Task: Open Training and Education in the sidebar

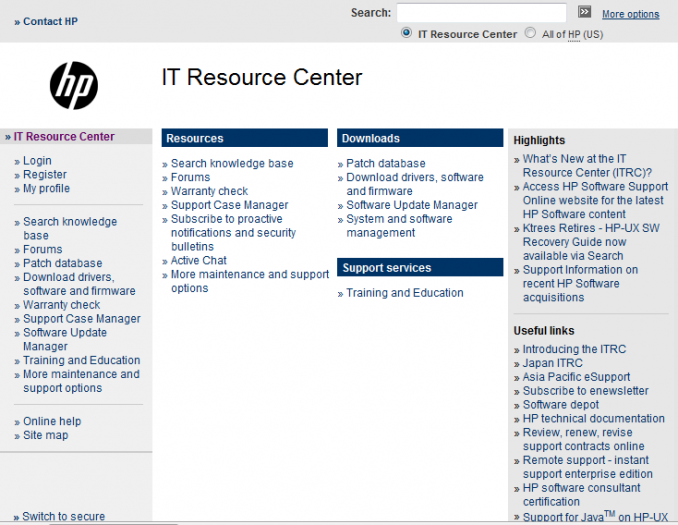Action: coord(82,360)
